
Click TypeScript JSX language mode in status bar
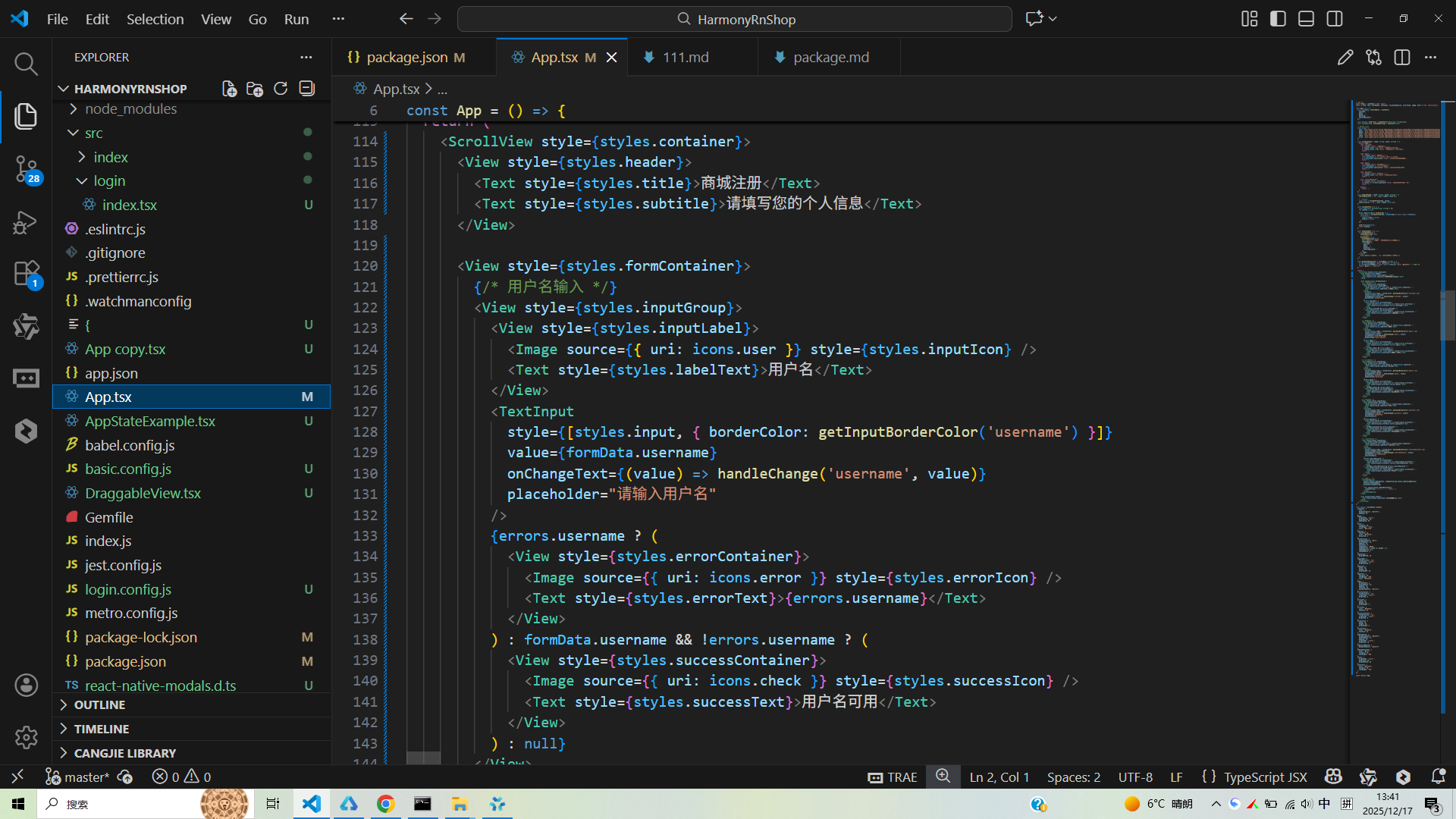coord(1265,777)
